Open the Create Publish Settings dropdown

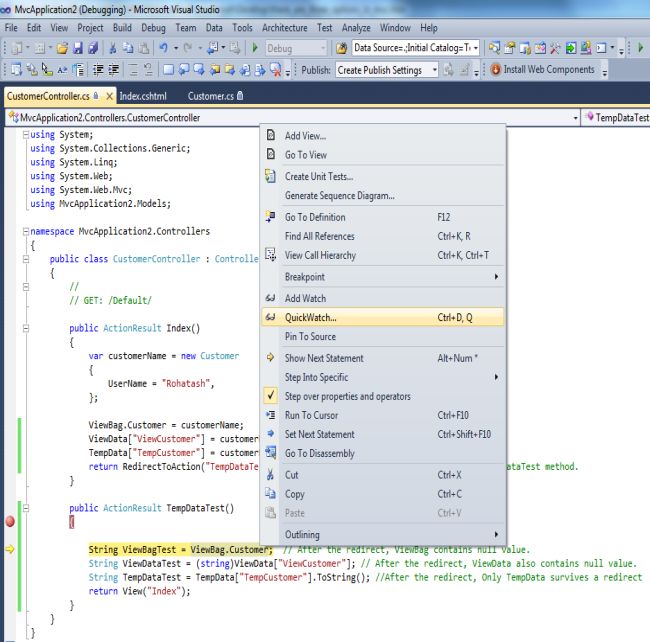pos(387,70)
